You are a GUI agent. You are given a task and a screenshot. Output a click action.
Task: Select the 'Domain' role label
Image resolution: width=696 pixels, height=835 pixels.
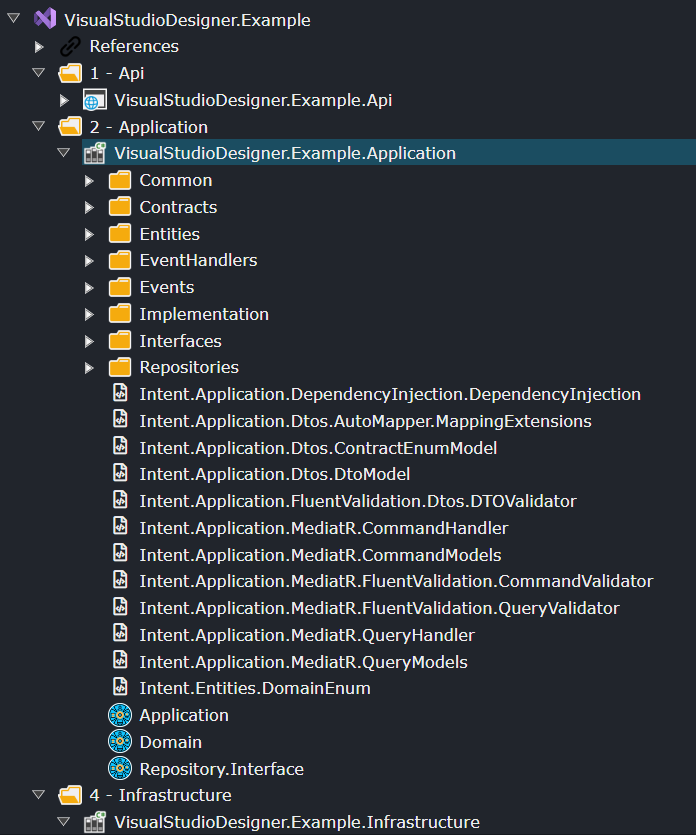[170, 742]
